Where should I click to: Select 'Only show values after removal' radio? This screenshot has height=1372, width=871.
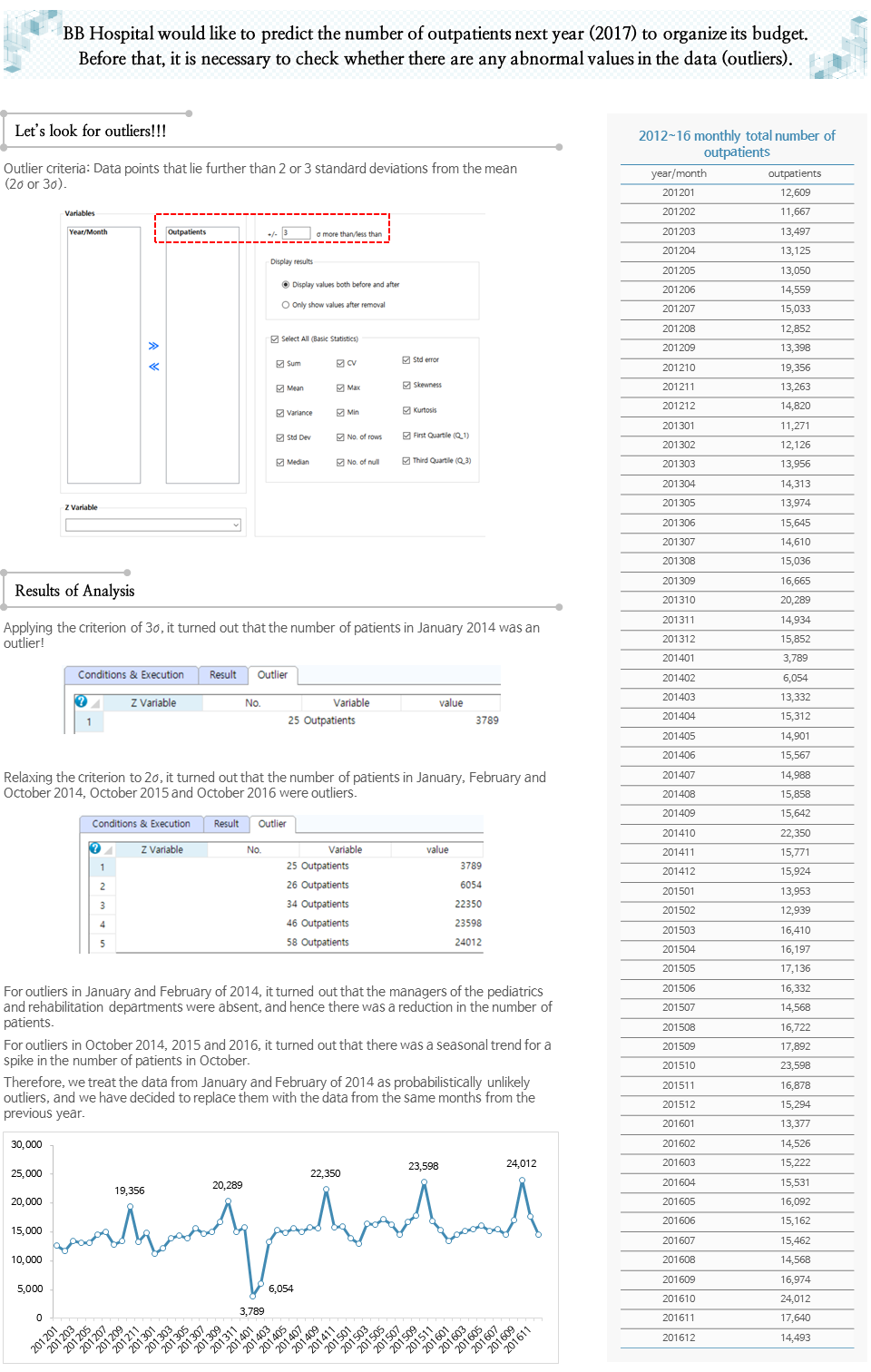pos(286,305)
